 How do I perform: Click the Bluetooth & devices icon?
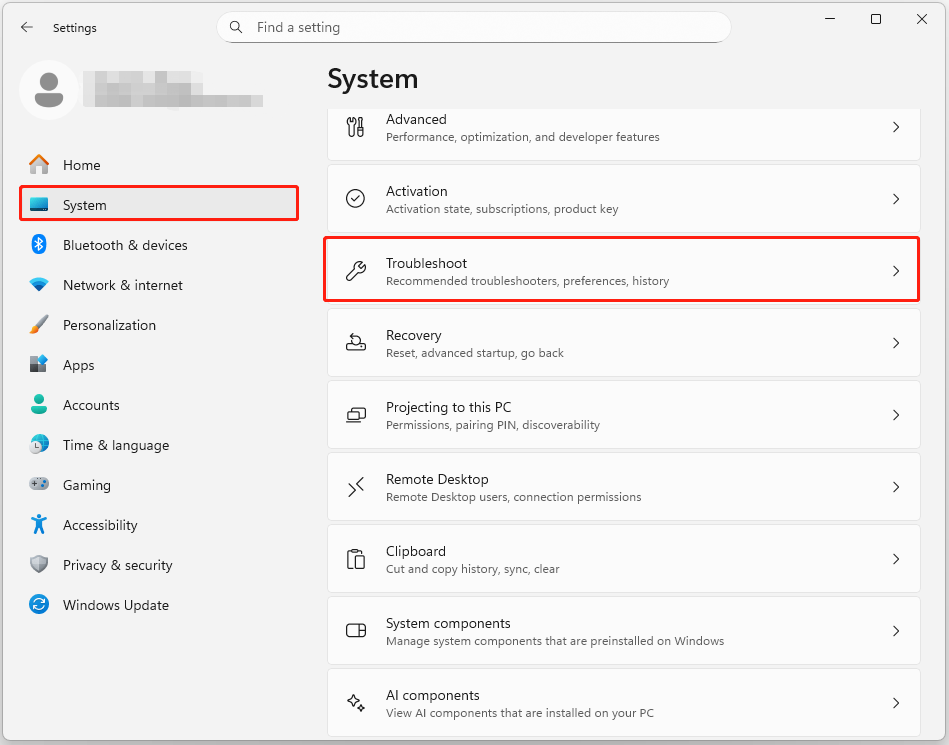(38, 245)
